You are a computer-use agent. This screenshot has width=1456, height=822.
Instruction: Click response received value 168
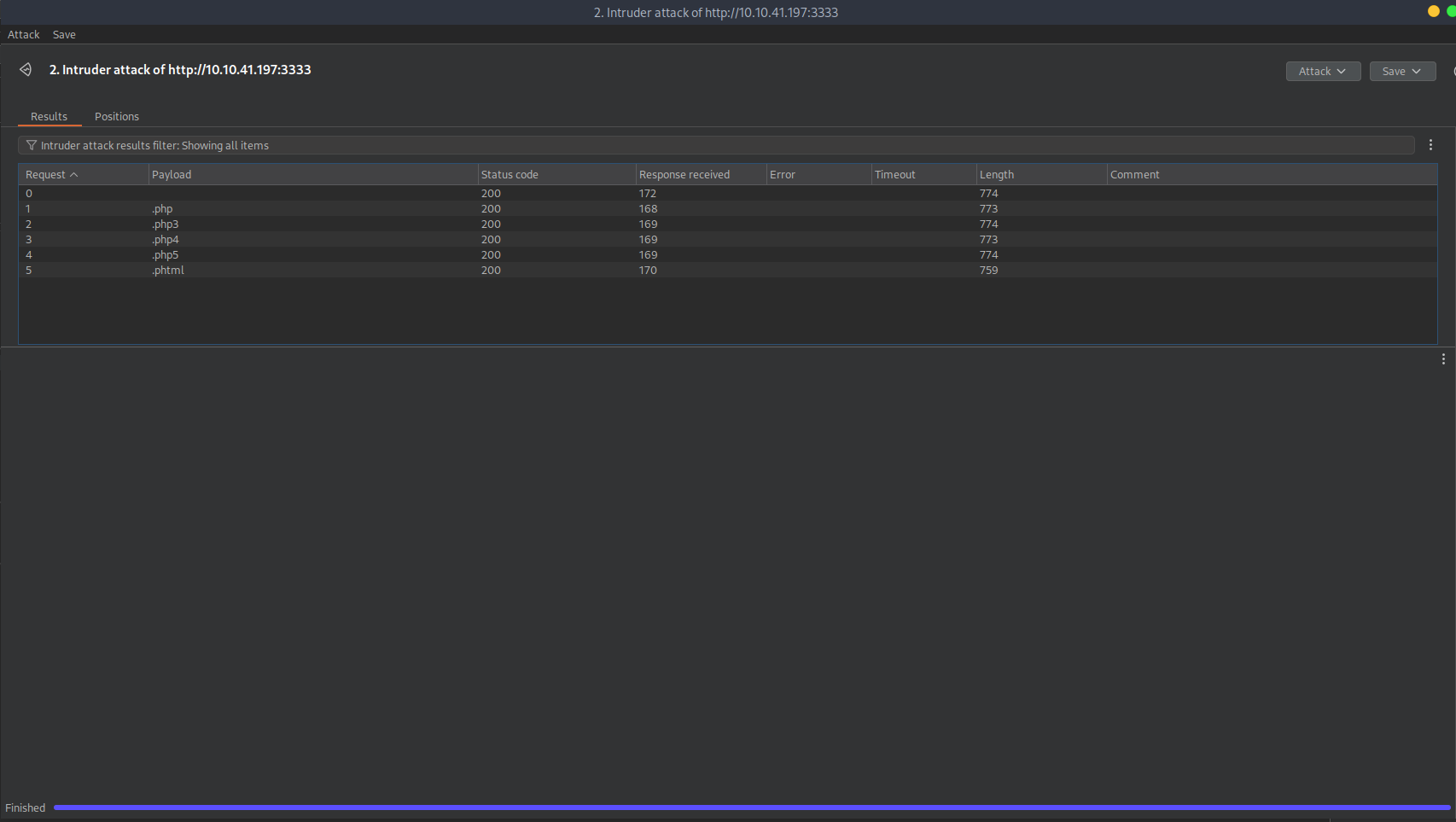point(648,208)
